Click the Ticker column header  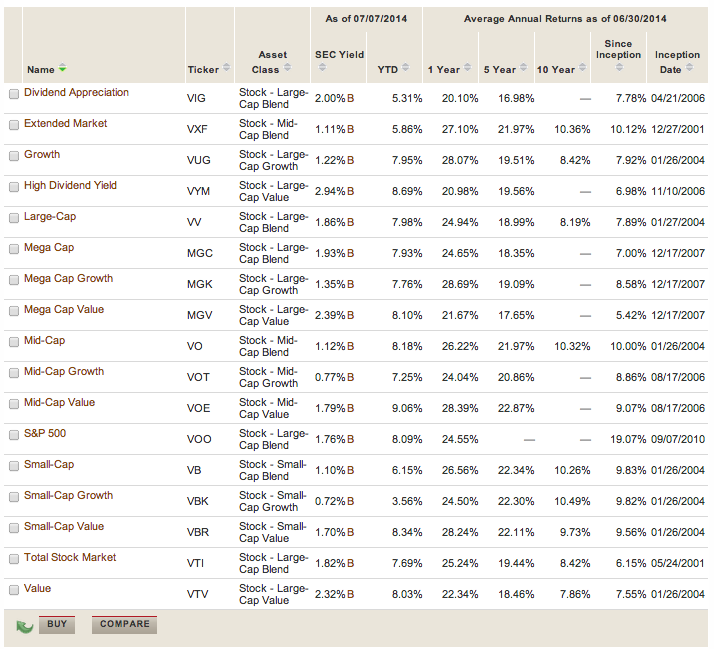click(203, 70)
